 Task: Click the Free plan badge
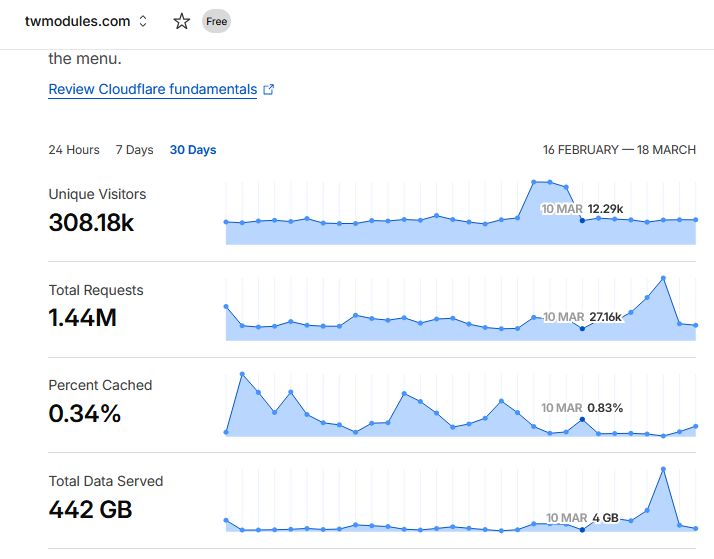pyautogui.click(x=216, y=21)
